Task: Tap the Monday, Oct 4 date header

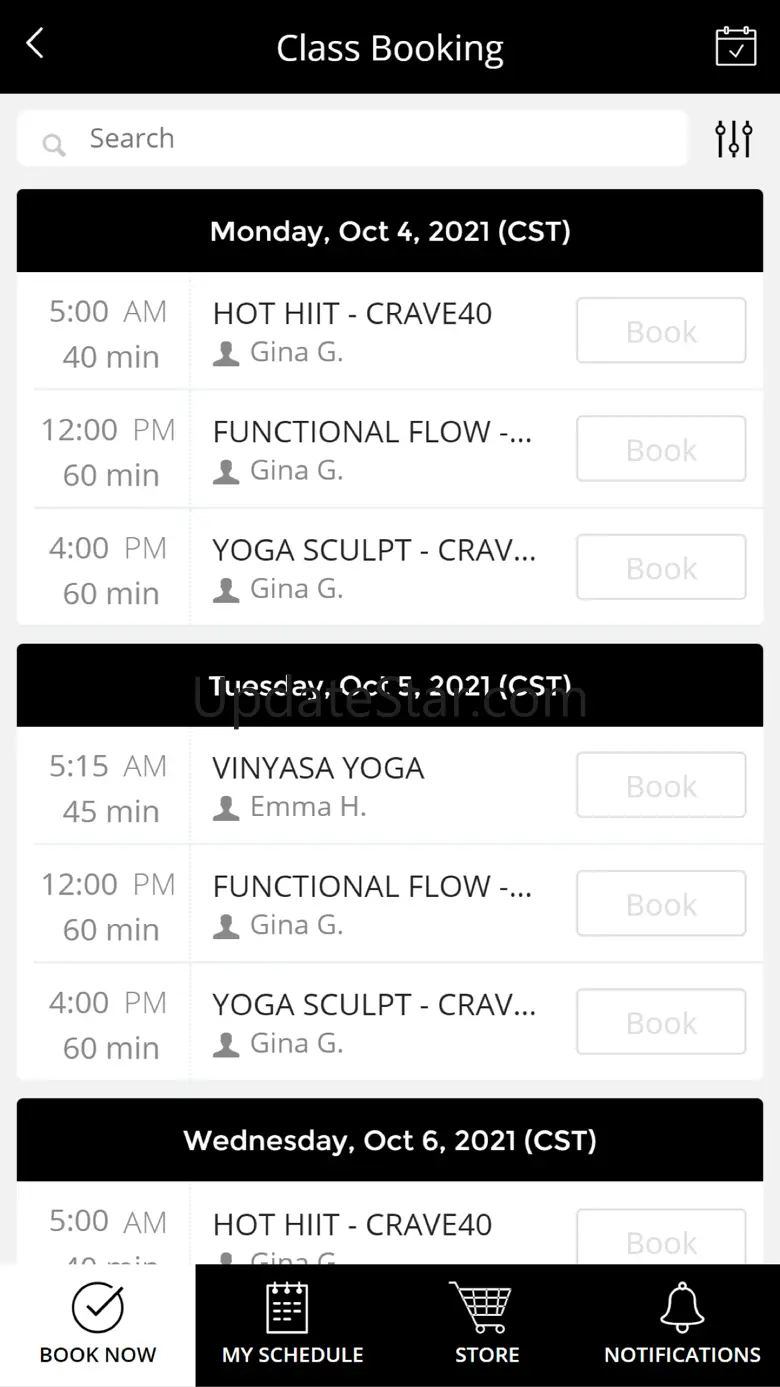Action: pos(390,231)
